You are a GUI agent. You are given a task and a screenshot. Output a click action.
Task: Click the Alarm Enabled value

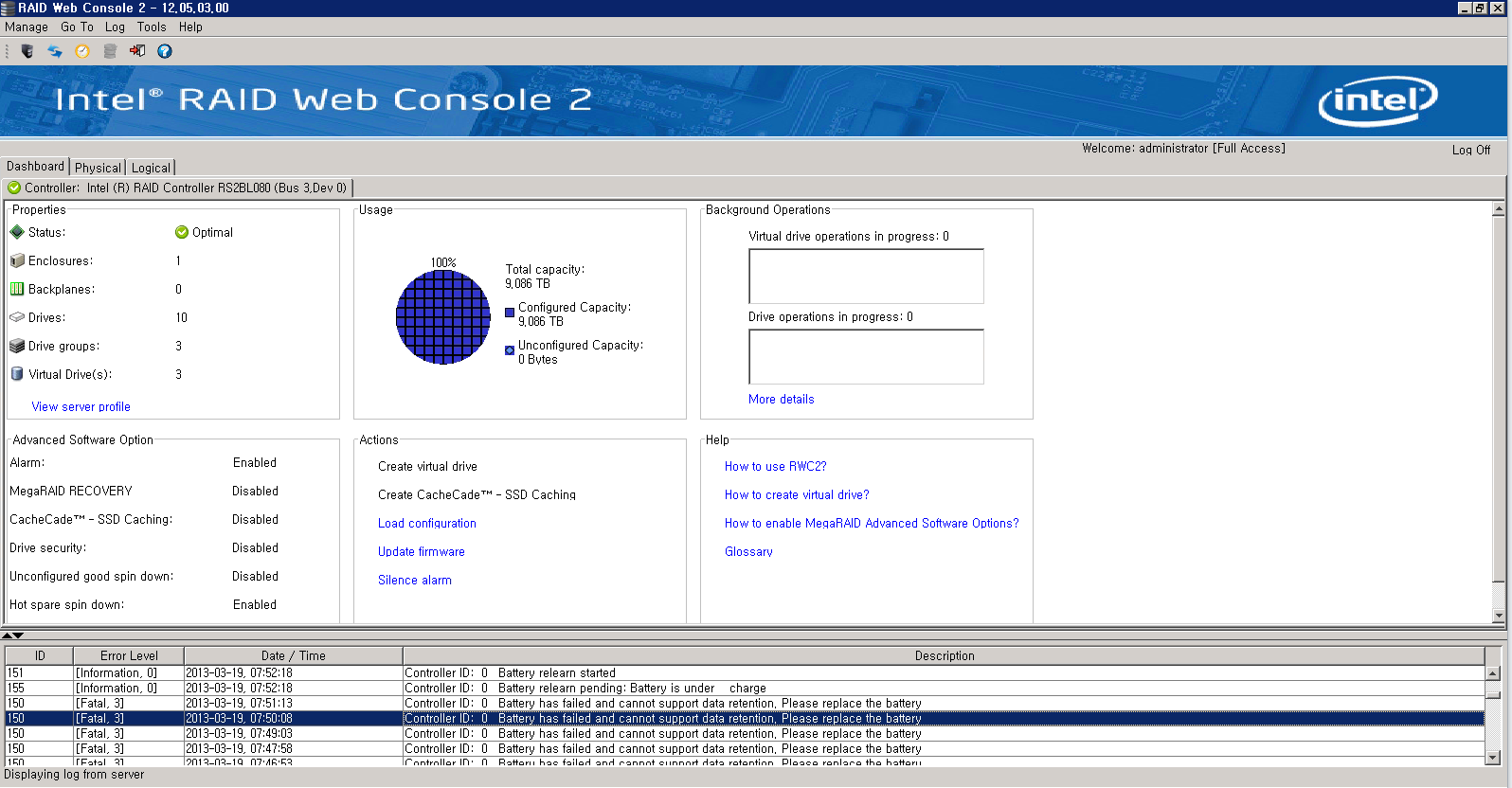coord(255,462)
